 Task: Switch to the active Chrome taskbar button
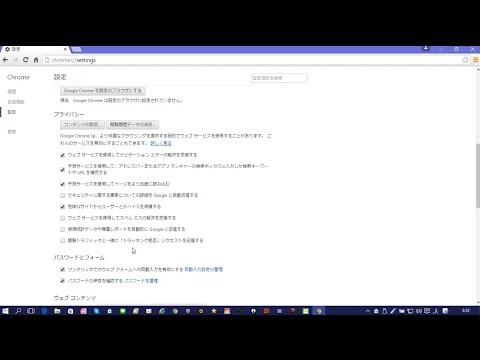[x=319, y=311]
